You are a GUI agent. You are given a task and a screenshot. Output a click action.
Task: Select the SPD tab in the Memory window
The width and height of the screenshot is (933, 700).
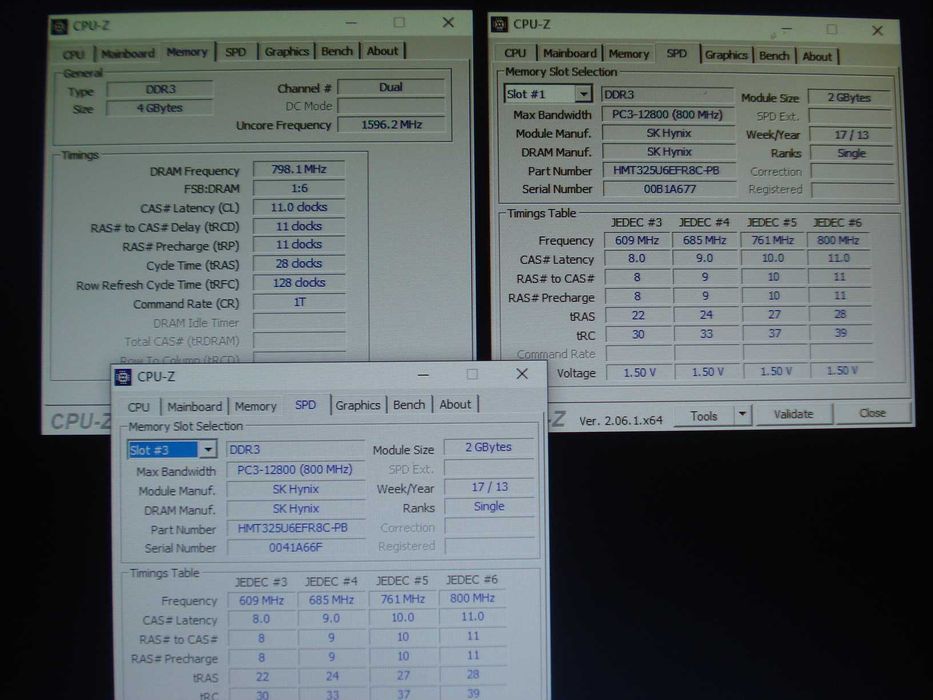tap(236, 52)
